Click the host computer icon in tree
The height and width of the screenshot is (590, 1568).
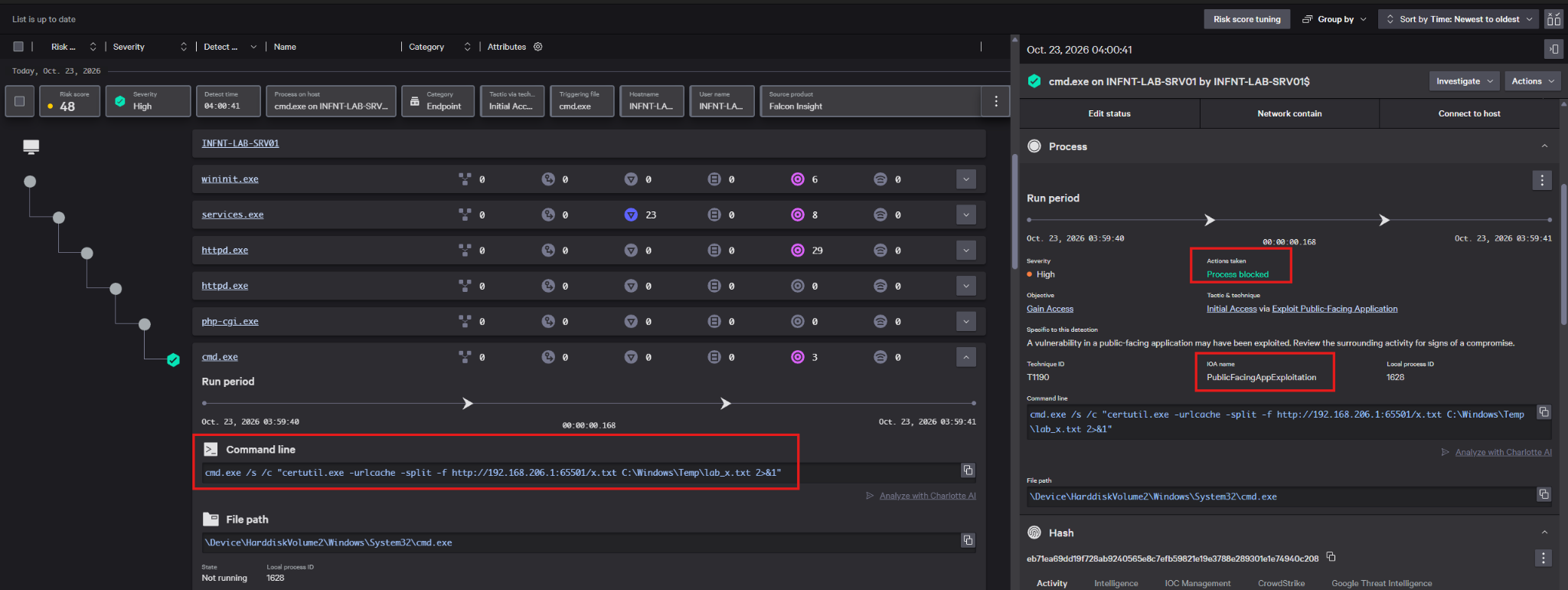point(31,146)
